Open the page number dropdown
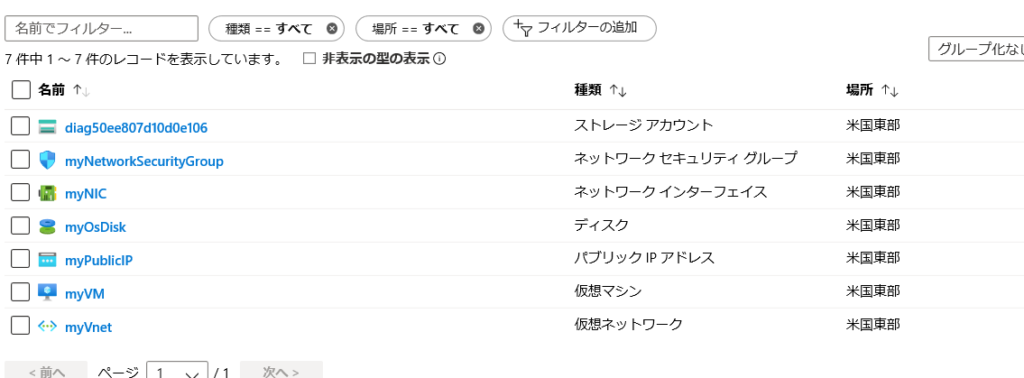Screen dimensions: 1024x378 pos(178,372)
